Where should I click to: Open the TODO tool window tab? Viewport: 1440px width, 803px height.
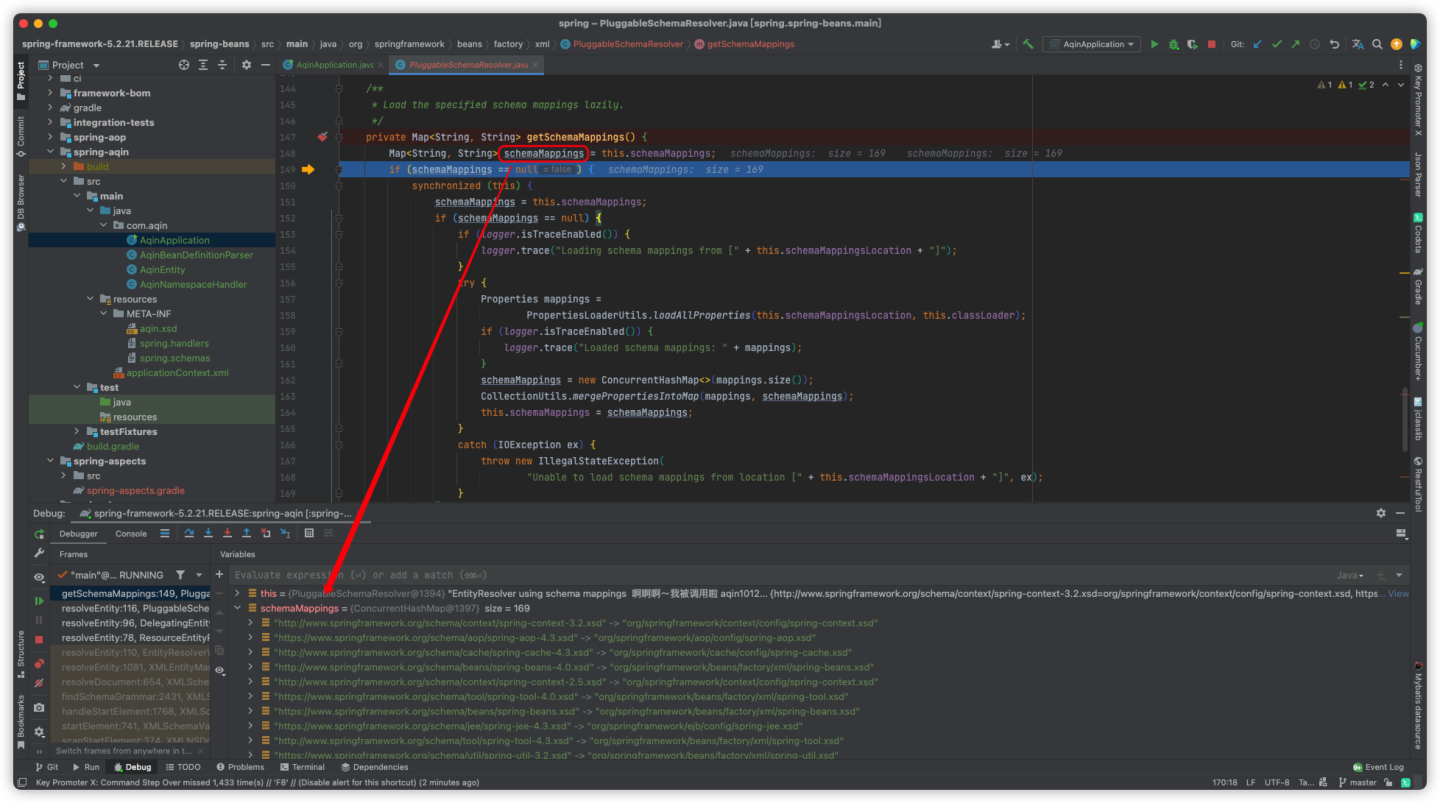pos(183,767)
